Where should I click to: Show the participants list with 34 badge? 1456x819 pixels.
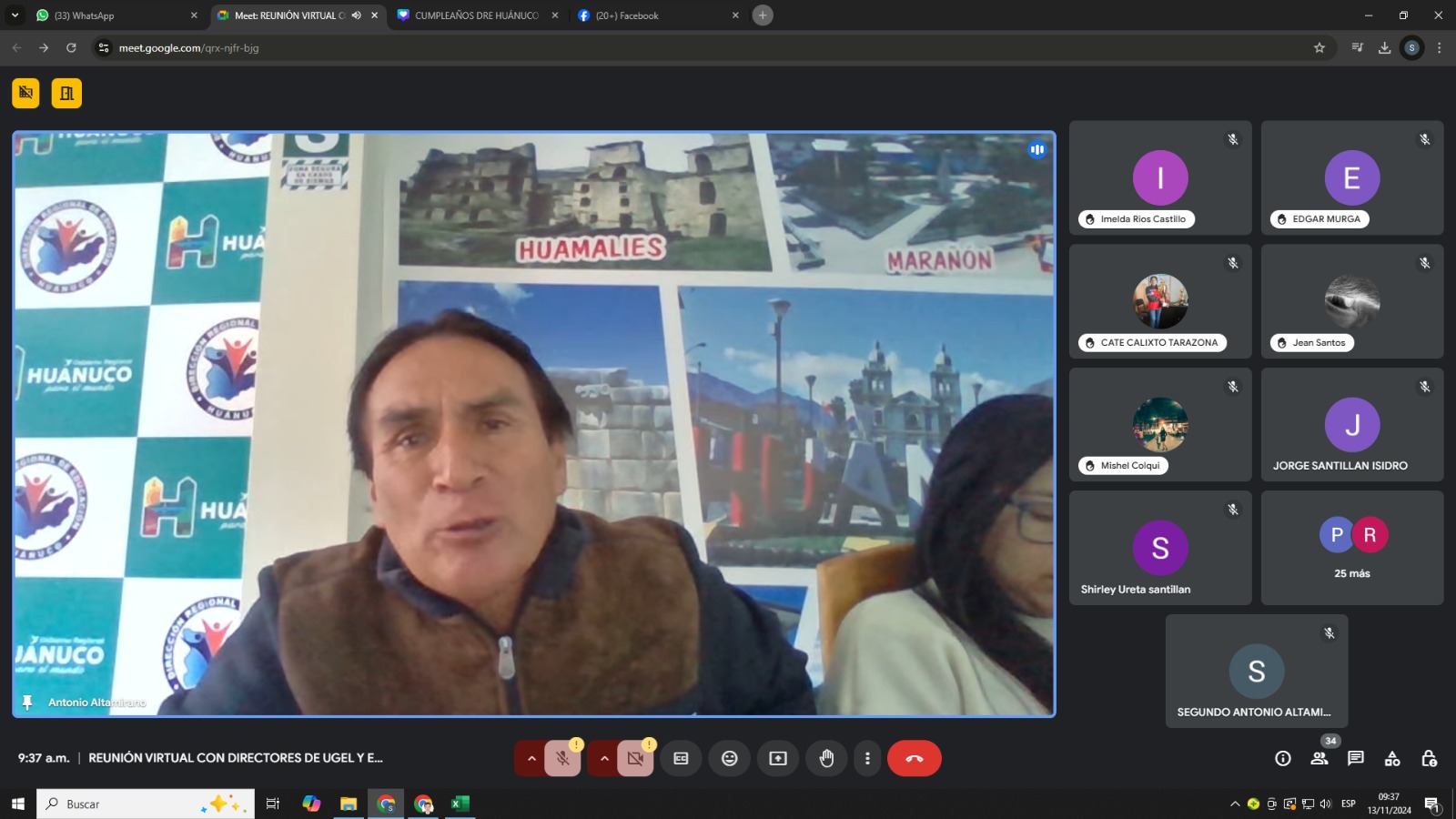coord(1319,758)
